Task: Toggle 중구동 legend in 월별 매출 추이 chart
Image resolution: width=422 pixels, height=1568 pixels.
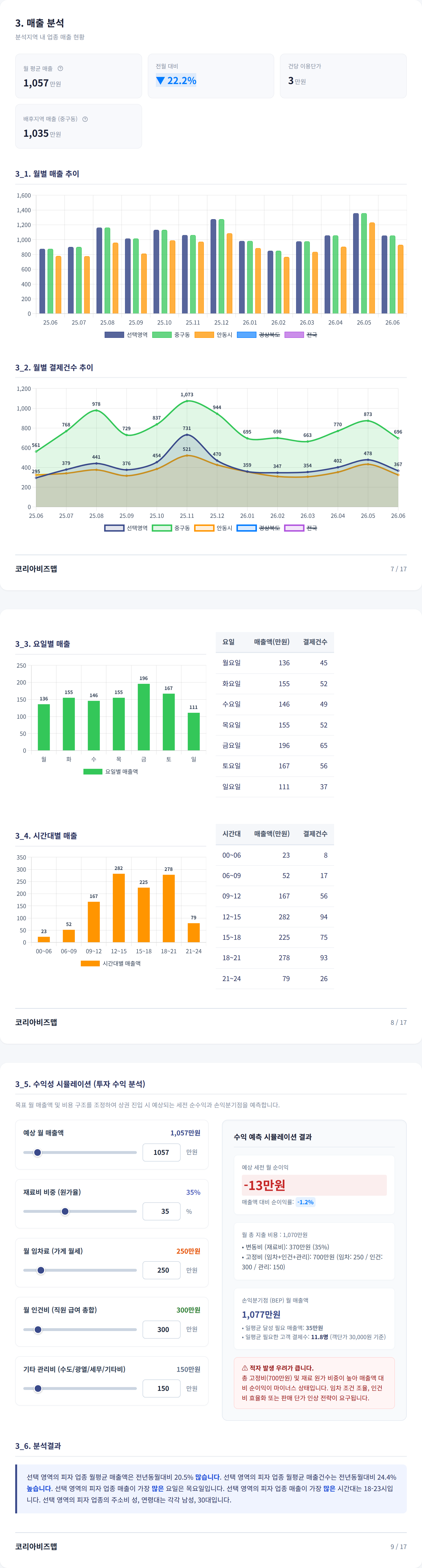Action: pos(171,335)
